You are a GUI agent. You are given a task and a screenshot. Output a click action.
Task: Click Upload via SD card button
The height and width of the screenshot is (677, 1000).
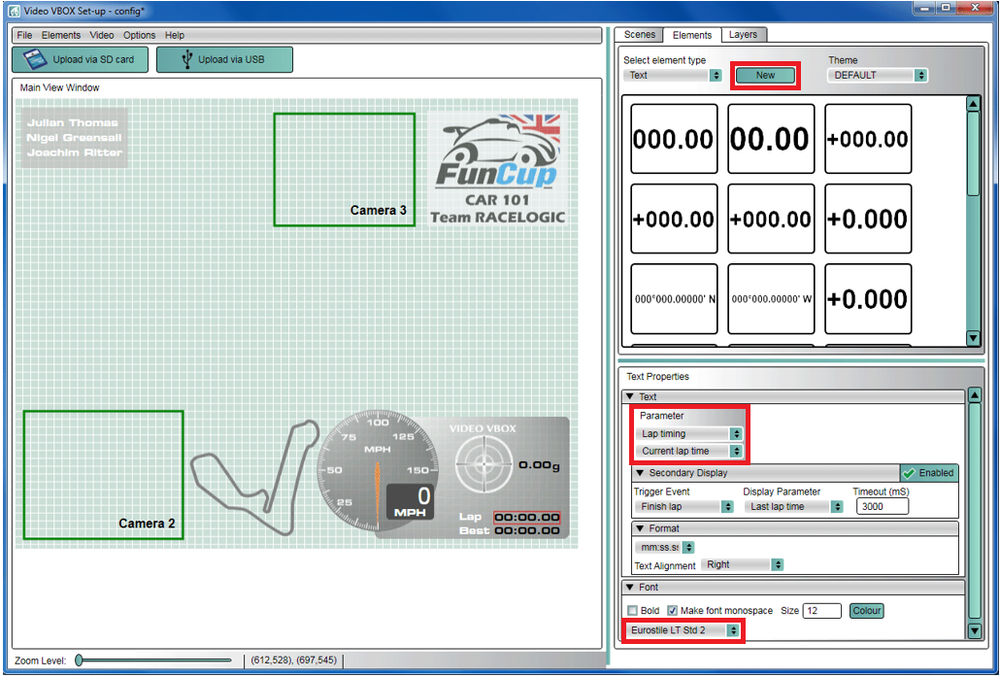coord(83,59)
